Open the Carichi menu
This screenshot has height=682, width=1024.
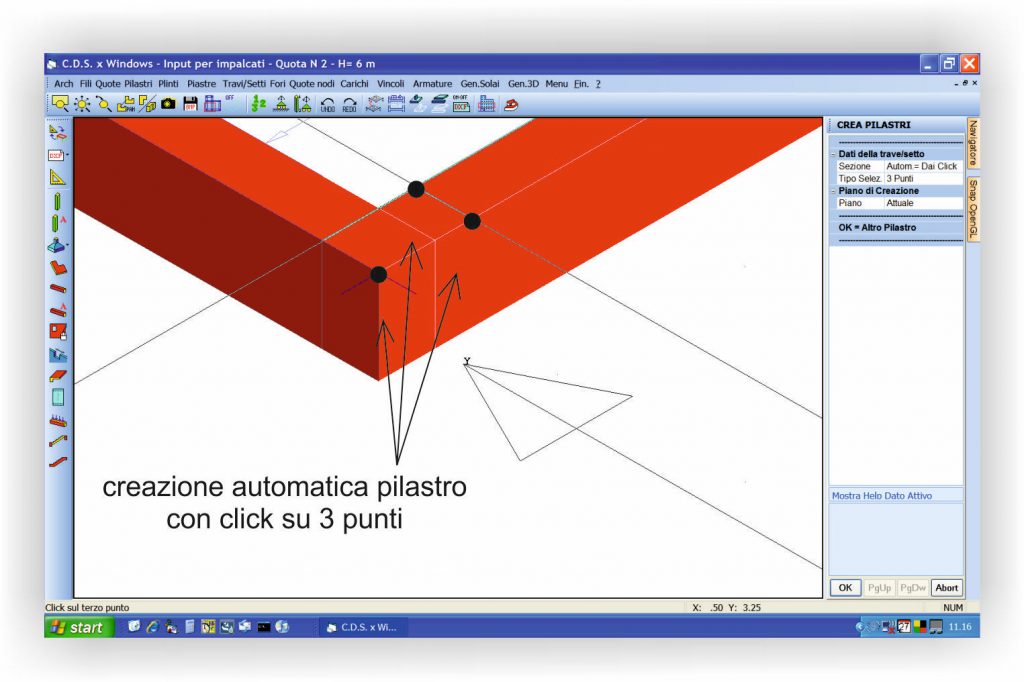click(x=355, y=84)
